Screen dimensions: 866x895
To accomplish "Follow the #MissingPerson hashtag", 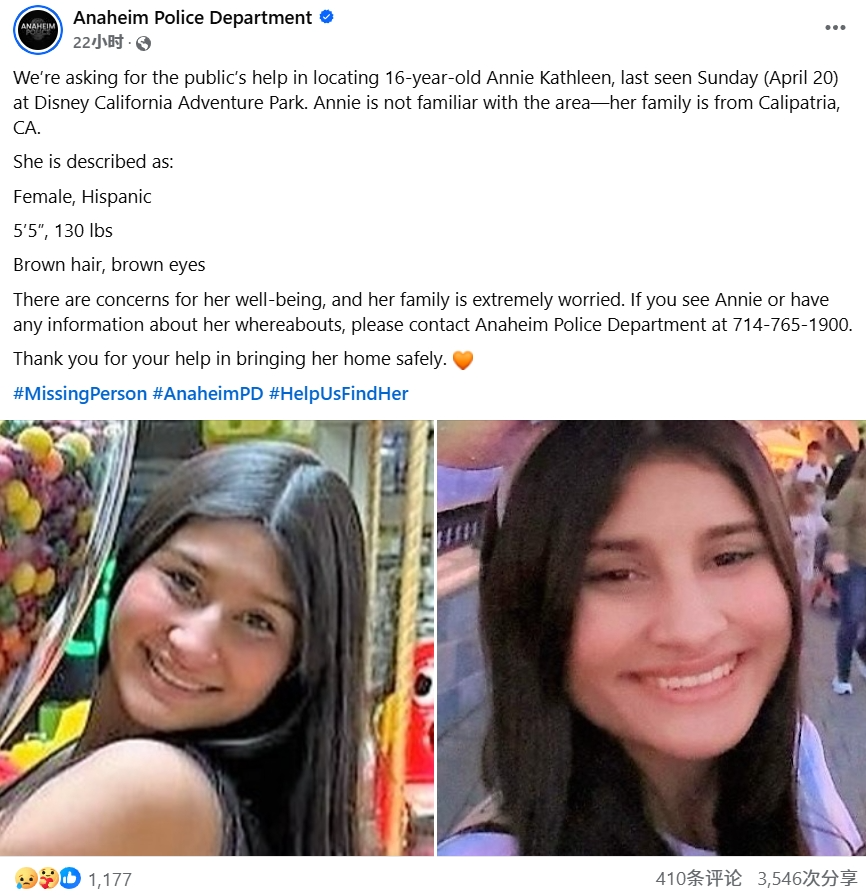I will 80,394.
